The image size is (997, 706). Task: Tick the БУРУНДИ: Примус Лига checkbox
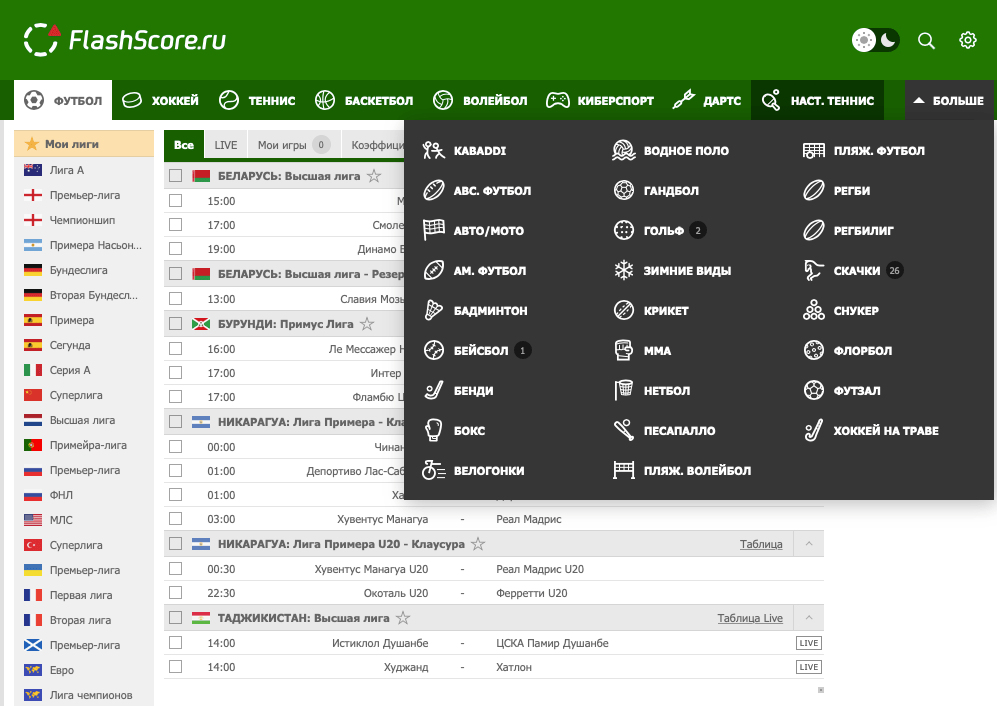[176, 324]
